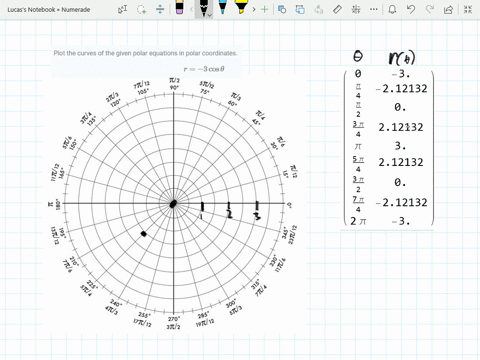Click the 2π entry in the table

tap(358, 221)
